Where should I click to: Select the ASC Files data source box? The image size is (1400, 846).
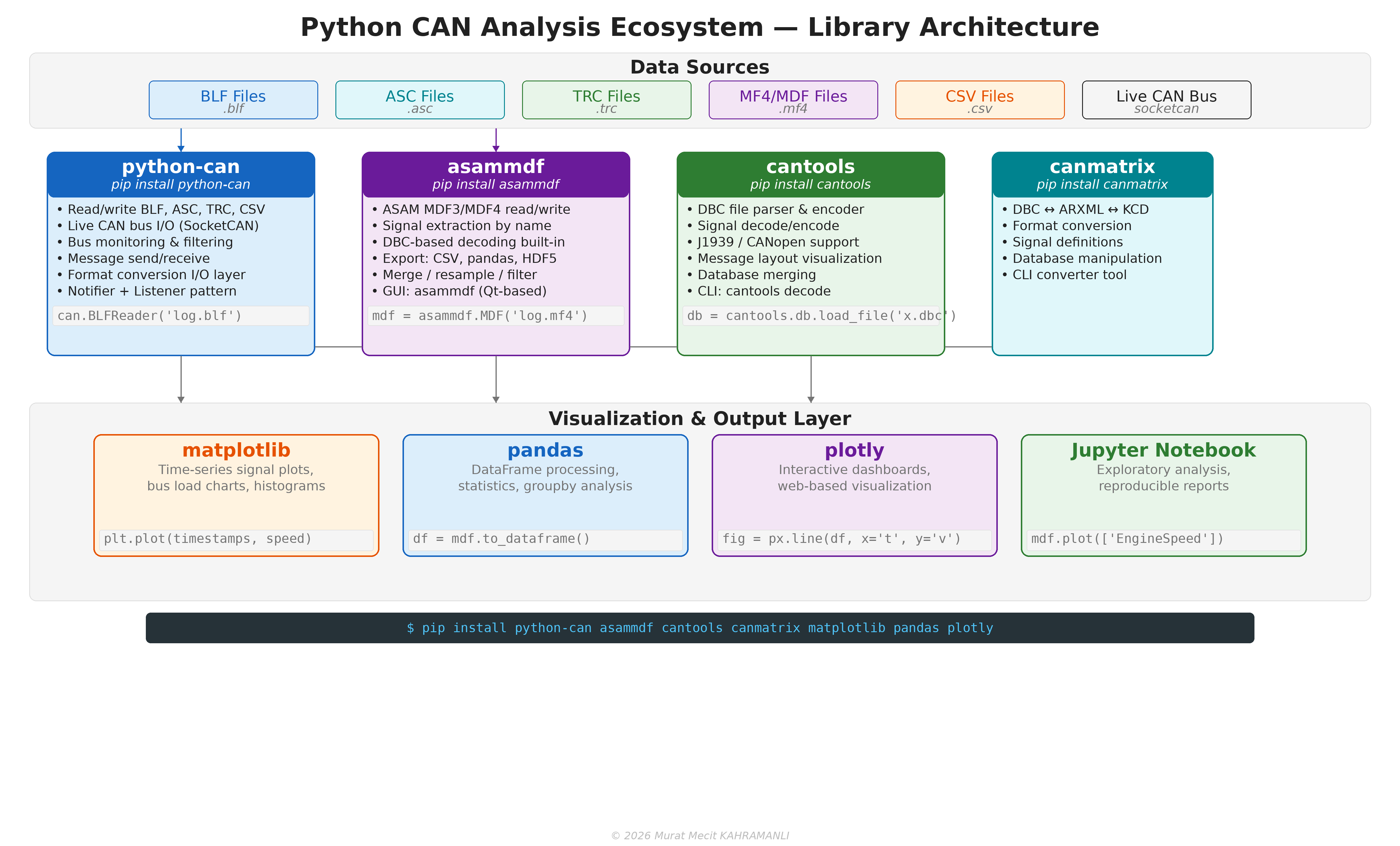click(x=419, y=99)
